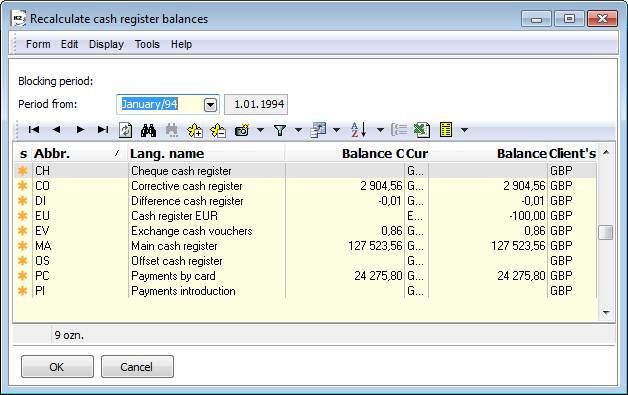Click the 9 ozn. status bar entry
This screenshot has height=395, width=628.
[69, 335]
